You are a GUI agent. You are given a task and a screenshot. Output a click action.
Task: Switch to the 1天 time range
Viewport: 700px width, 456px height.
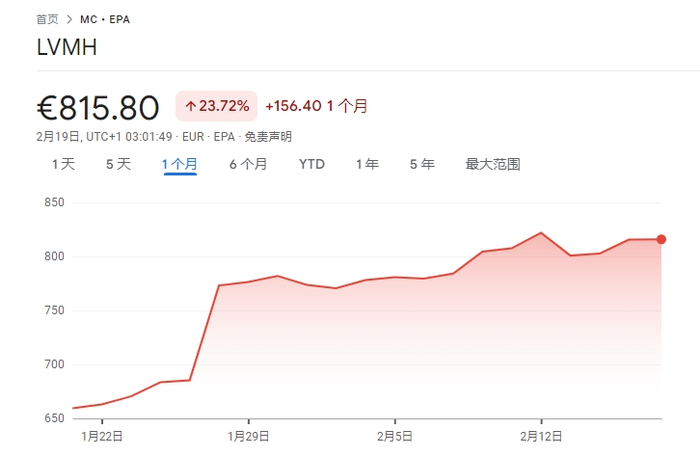pos(63,164)
